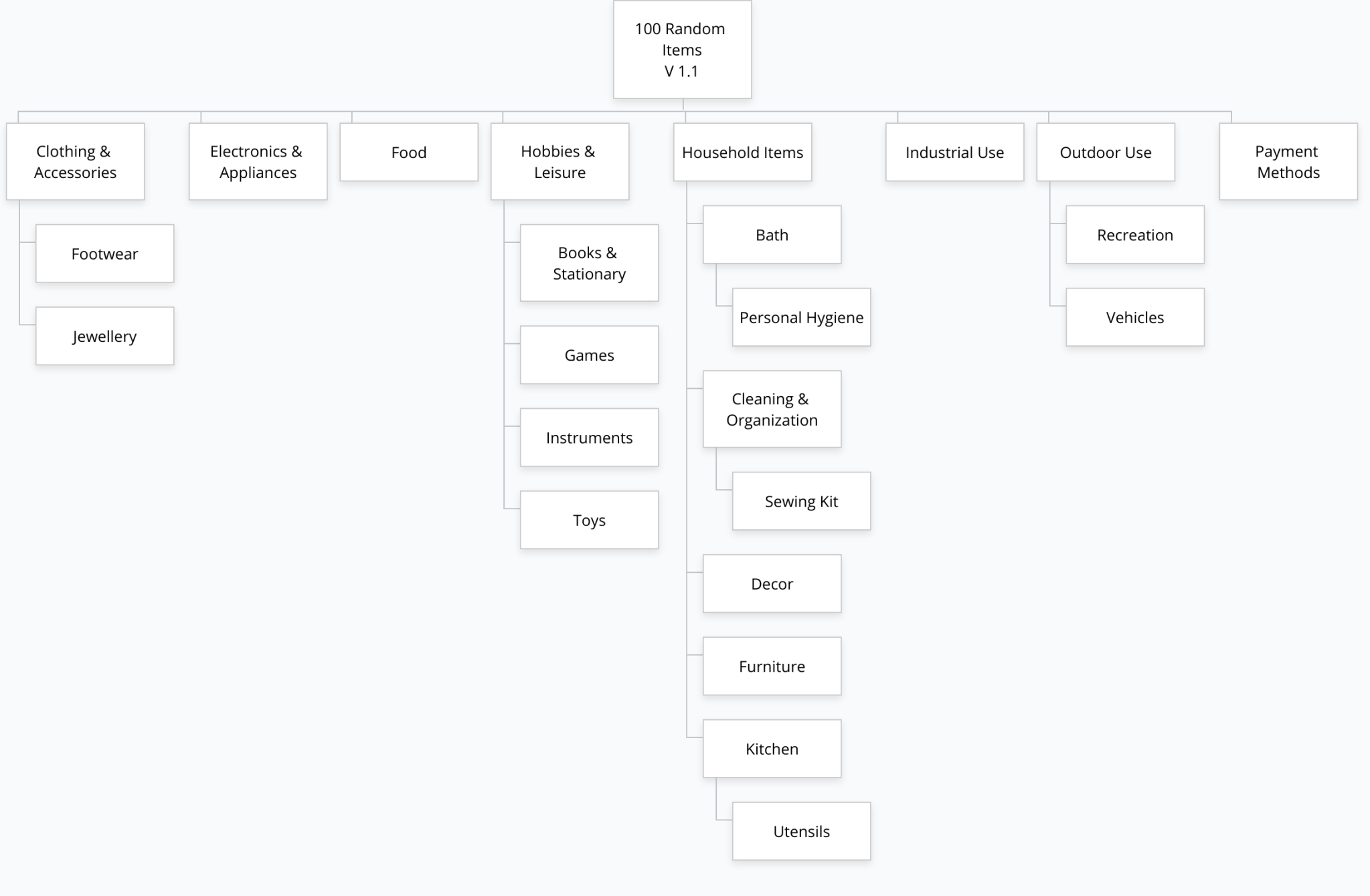Image resolution: width=1370 pixels, height=896 pixels.
Task: Select the Outdoor Use category
Action: click(x=1105, y=152)
